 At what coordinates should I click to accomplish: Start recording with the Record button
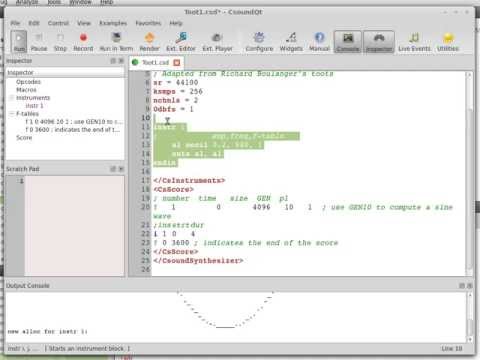(83, 41)
